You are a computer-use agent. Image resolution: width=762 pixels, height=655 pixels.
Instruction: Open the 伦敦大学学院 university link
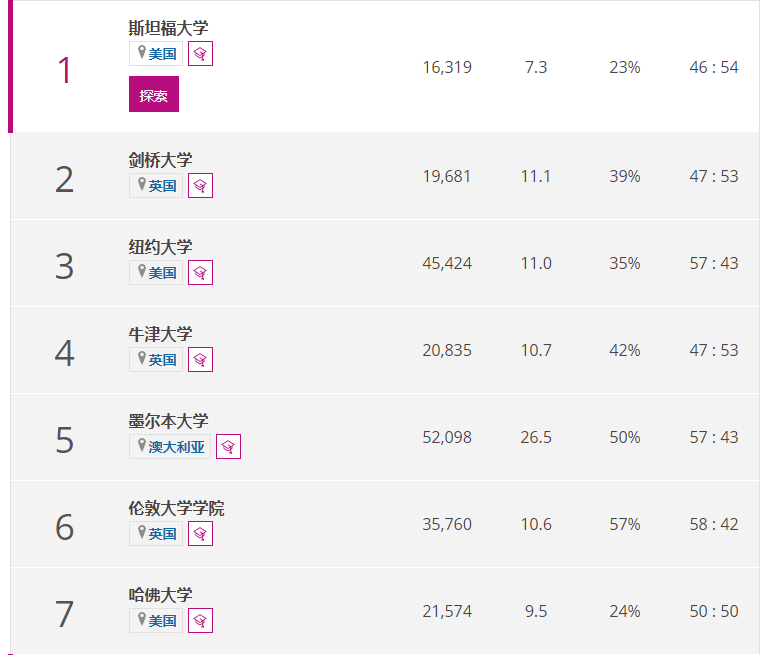176,508
